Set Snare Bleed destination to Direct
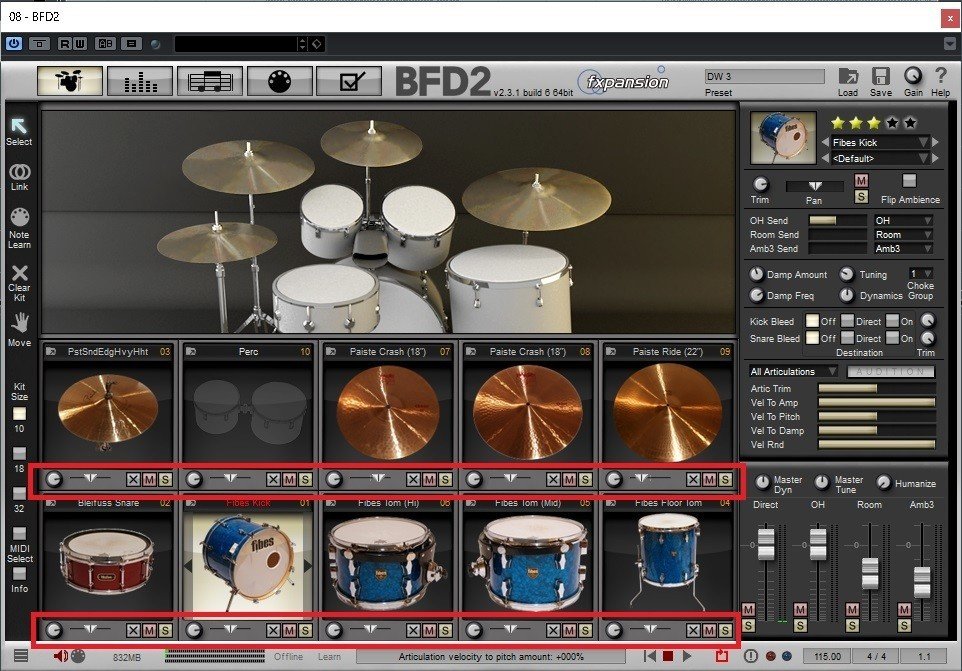The width and height of the screenshot is (962, 671). (847, 338)
